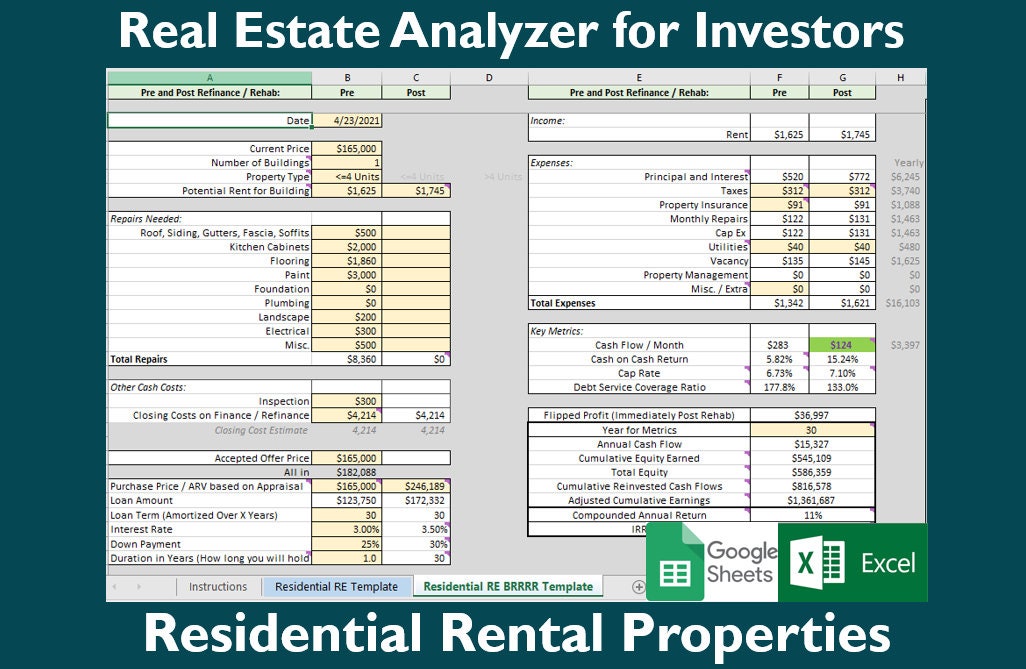Screen dimensions: 1026x669
Task: Click Adjusted Cumulative Earnings $1,361,687
Action: [813, 500]
